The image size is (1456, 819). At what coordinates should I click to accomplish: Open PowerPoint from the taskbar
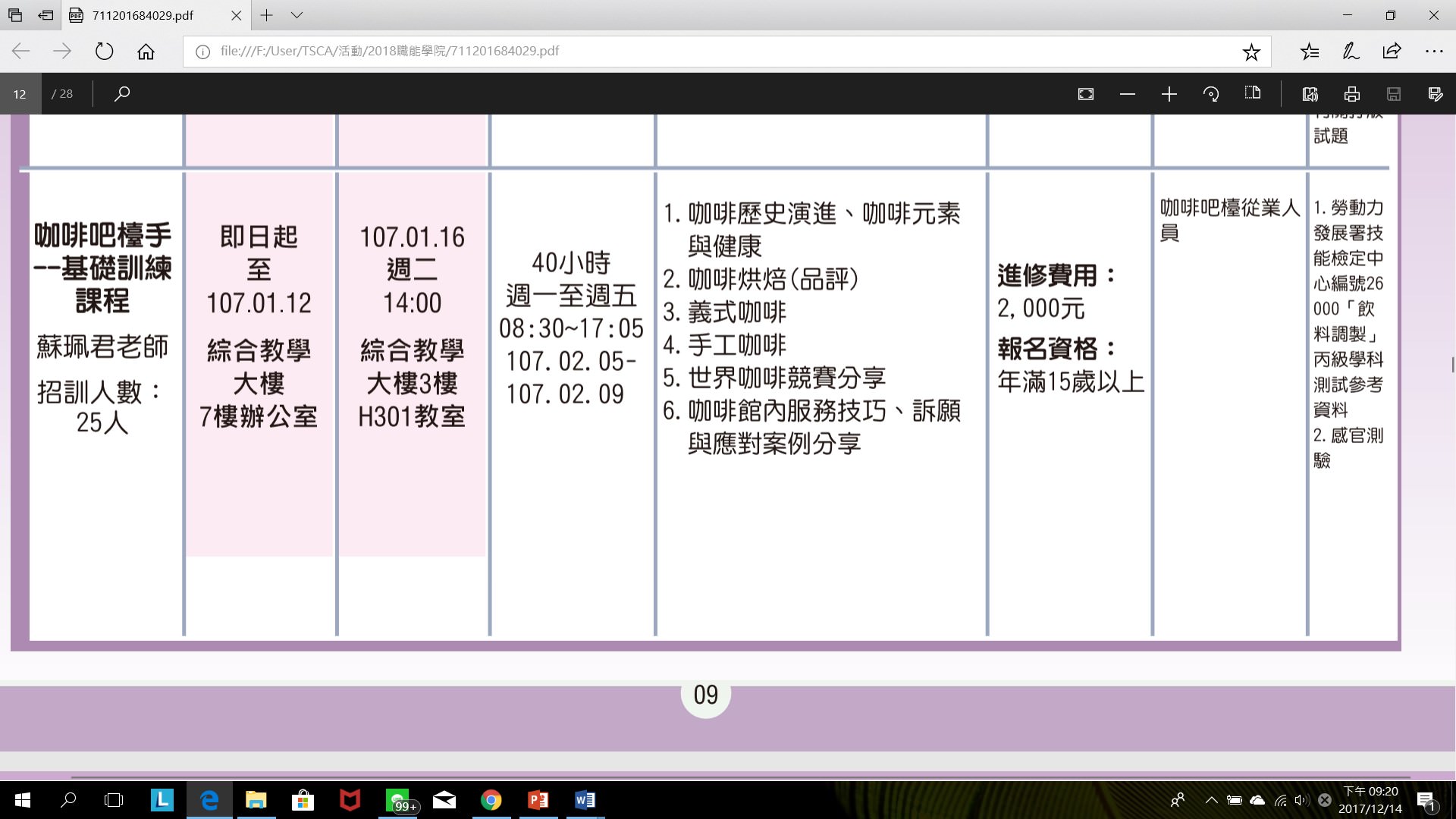pos(538,800)
